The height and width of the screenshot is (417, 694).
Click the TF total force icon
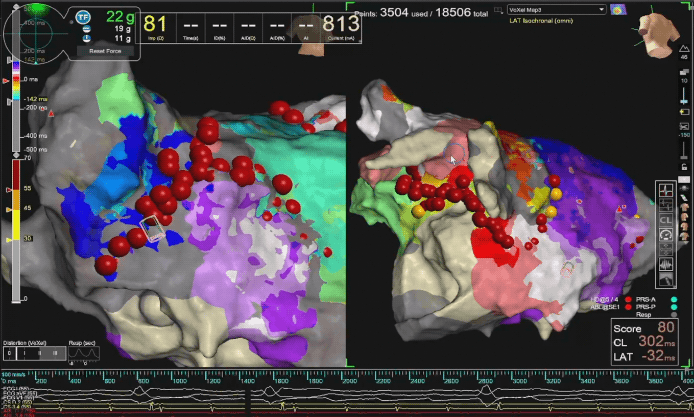click(83, 17)
